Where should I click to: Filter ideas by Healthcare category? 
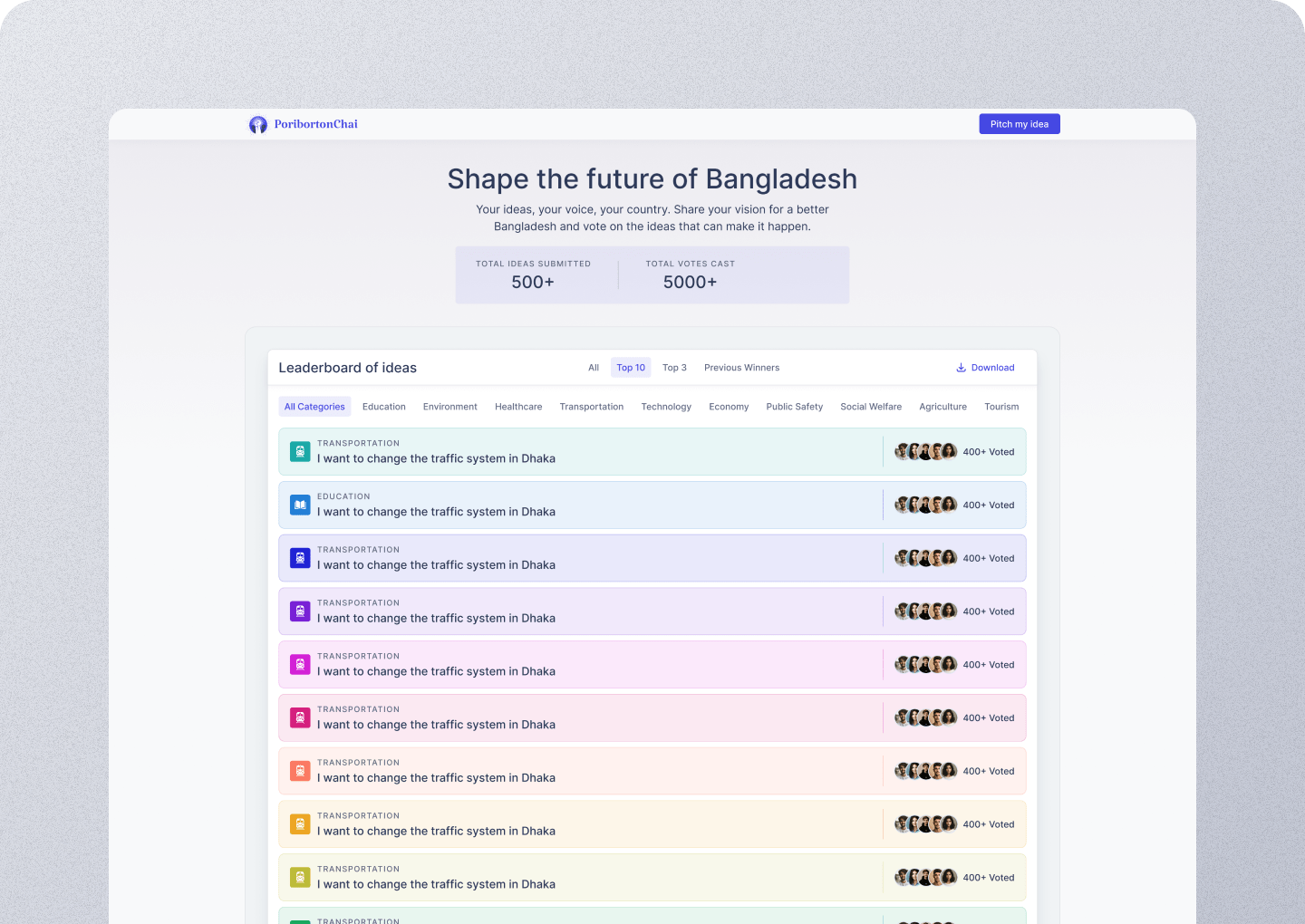click(518, 407)
